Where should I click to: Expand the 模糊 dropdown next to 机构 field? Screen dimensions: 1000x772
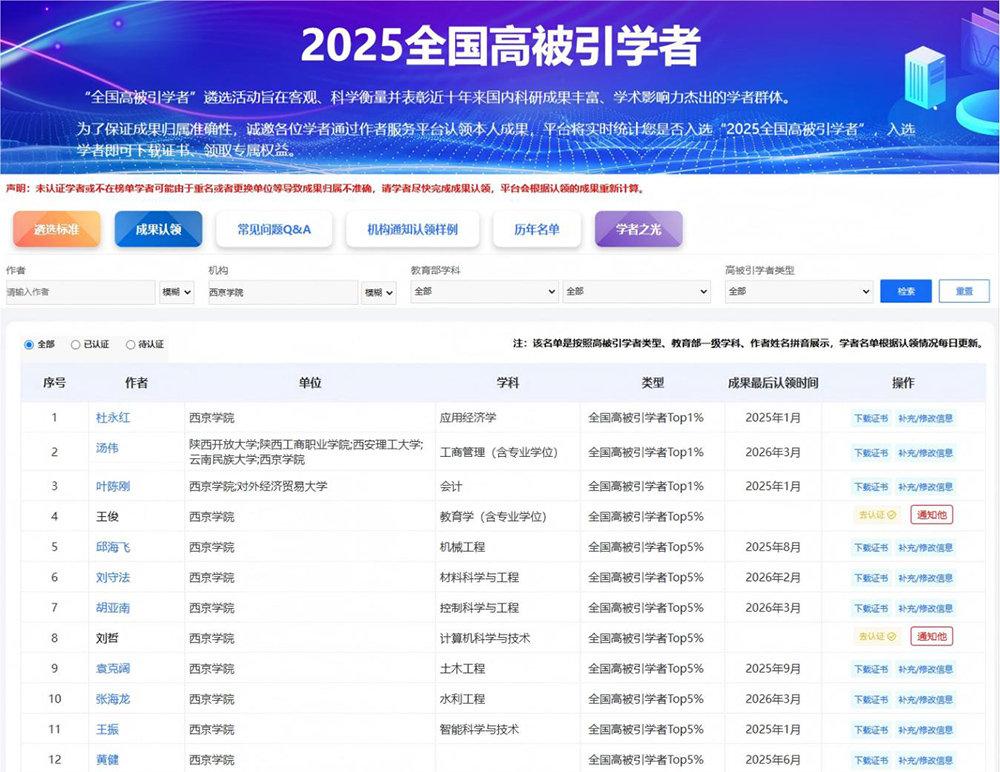click(379, 292)
